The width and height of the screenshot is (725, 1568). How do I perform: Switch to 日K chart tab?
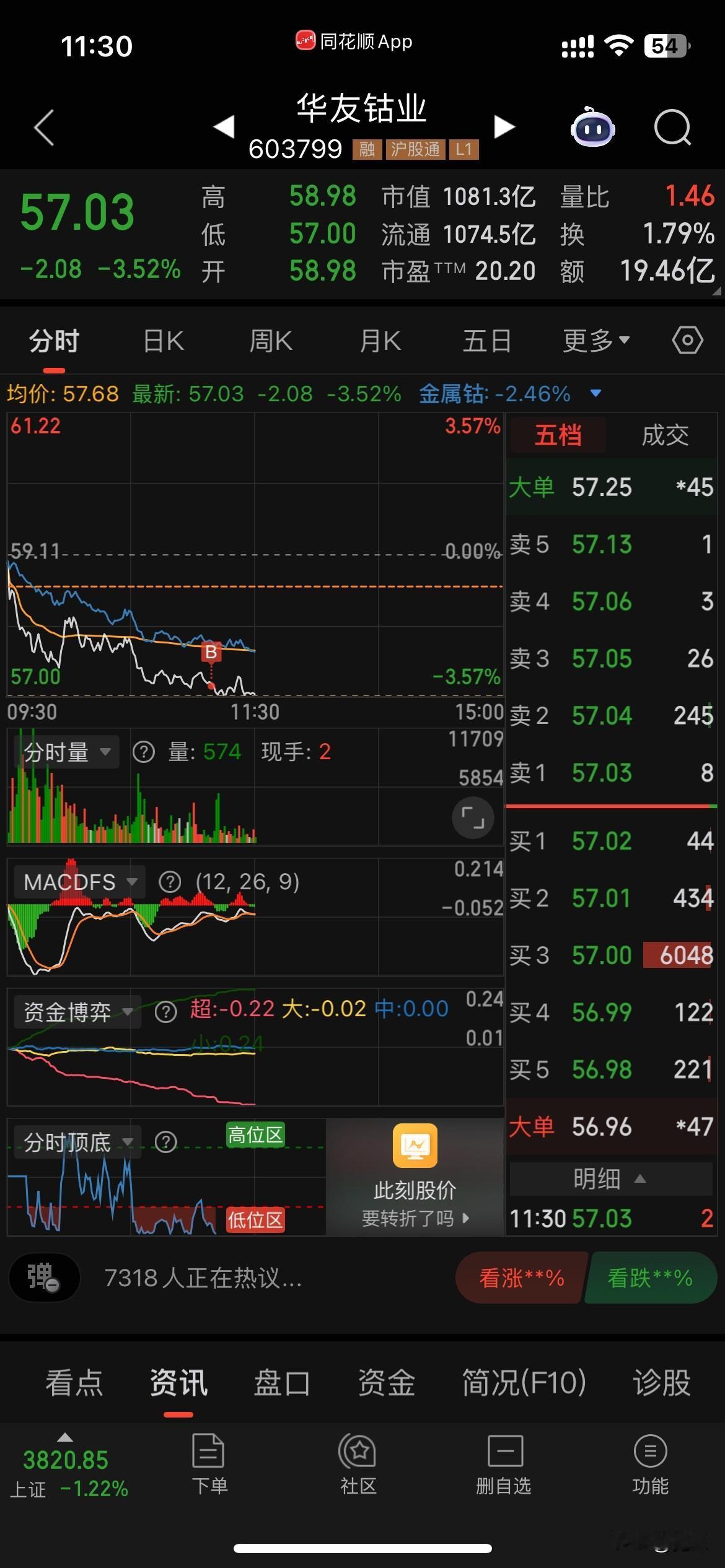point(163,341)
